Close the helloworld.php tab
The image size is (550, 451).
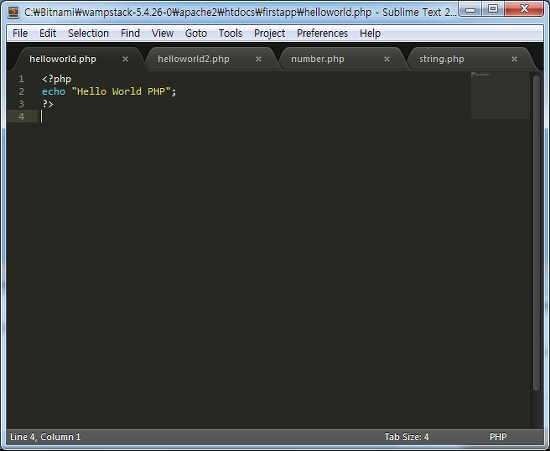tap(125, 59)
